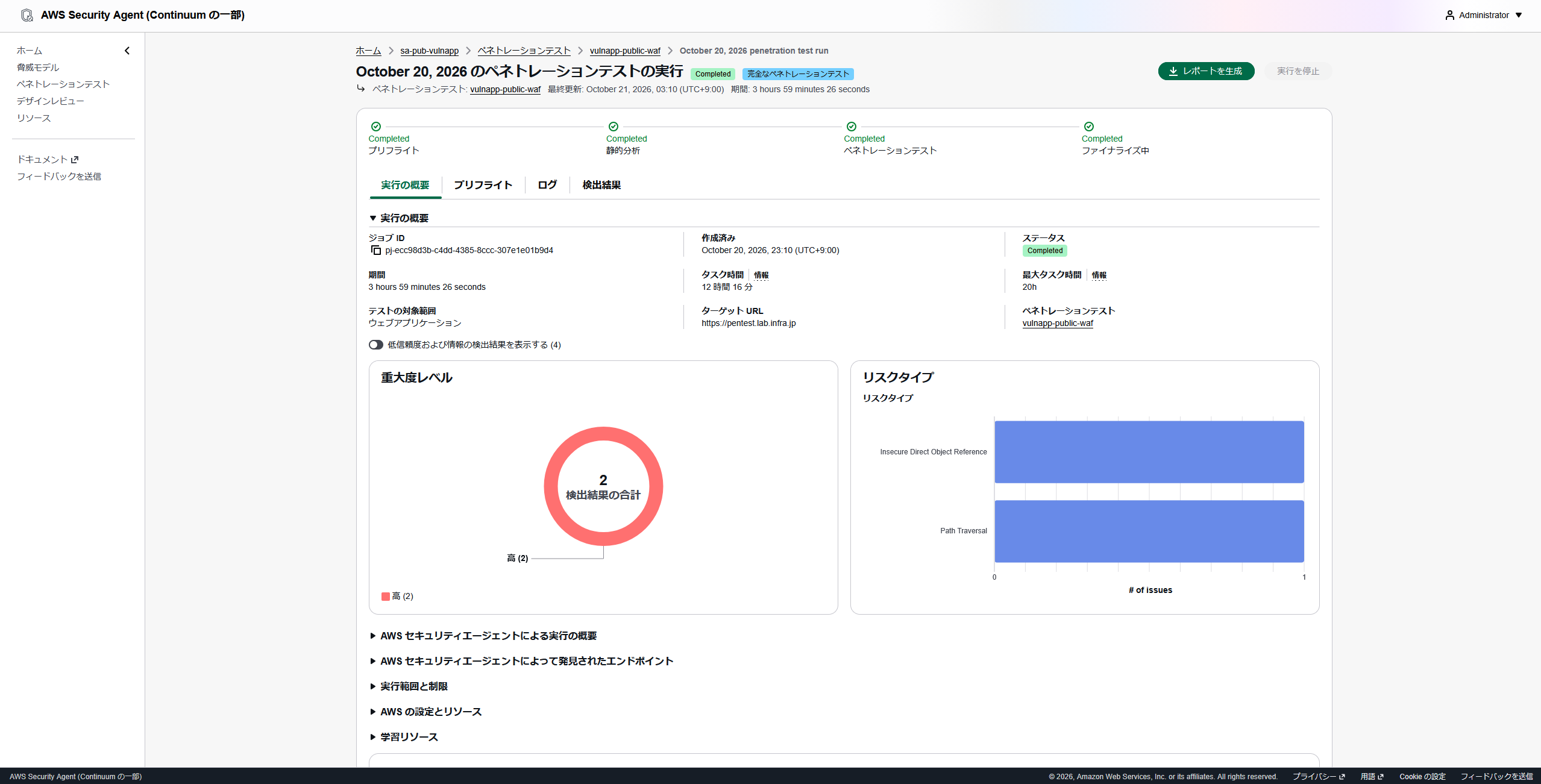Open the ホーム breadcrumb link
This screenshot has height=784, width=1541.
368,51
